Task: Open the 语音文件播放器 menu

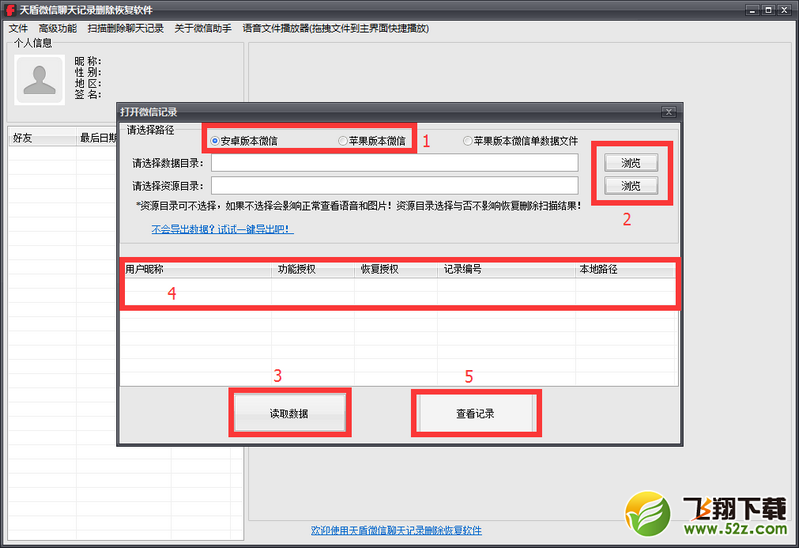Action: pyautogui.click(x=335, y=29)
